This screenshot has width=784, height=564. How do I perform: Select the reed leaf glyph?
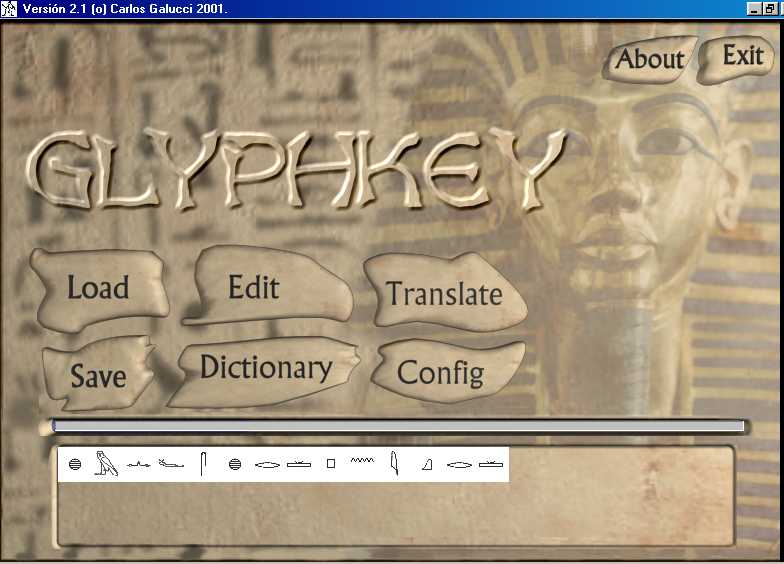click(x=394, y=462)
